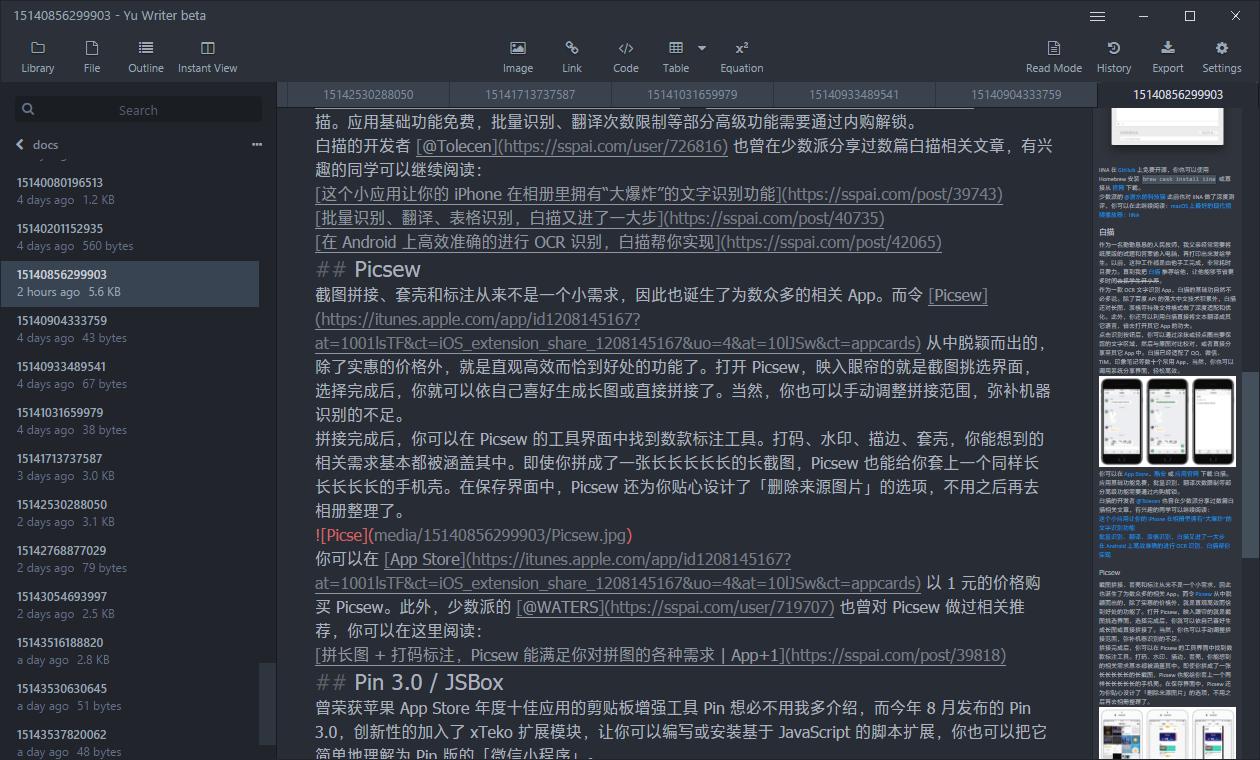
Task: Insert an Image via toolbar
Action: (x=518, y=57)
